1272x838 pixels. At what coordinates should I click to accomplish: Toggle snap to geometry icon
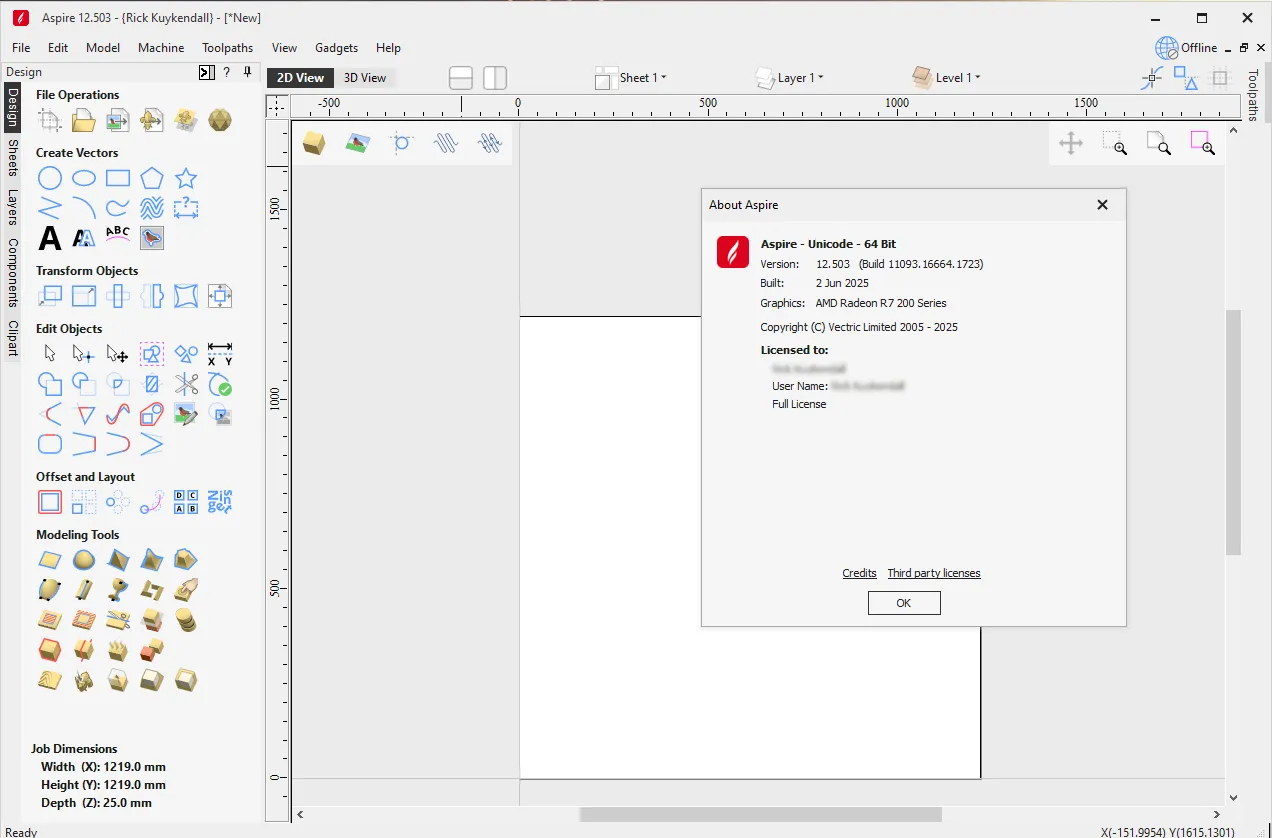[x=1152, y=78]
